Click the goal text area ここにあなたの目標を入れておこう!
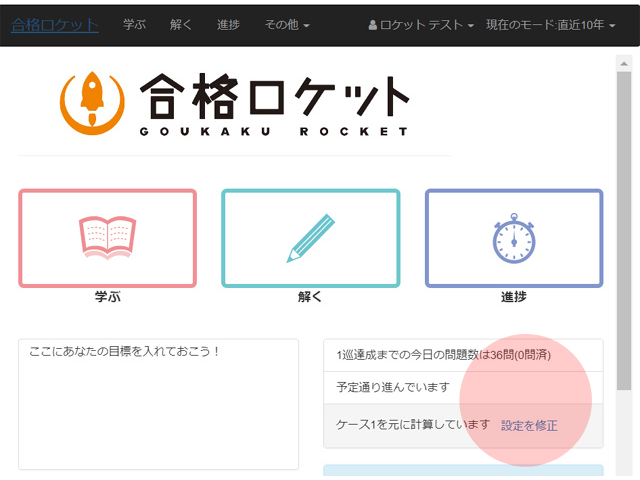This screenshot has height=480, width=640. [x=158, y=404]
